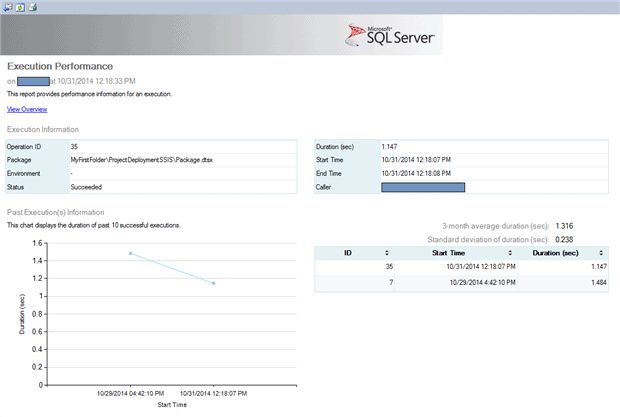Click the 3-month average duration value 1.316

pyautogui.click(x=566, y=226)
